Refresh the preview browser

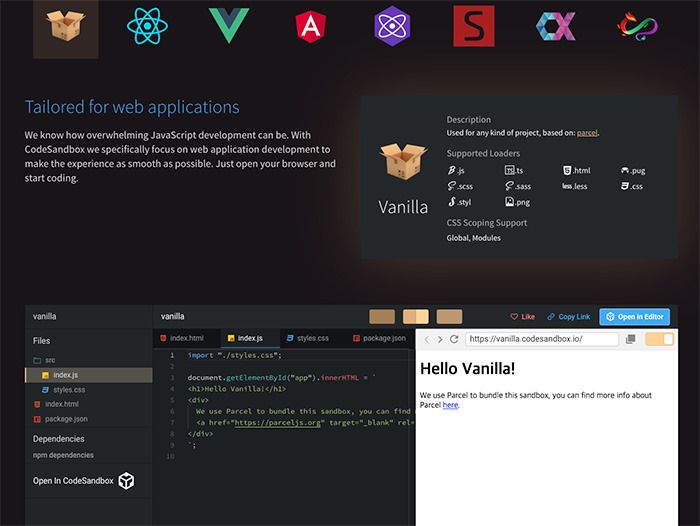pyautogui.click(x=454, y=339)
